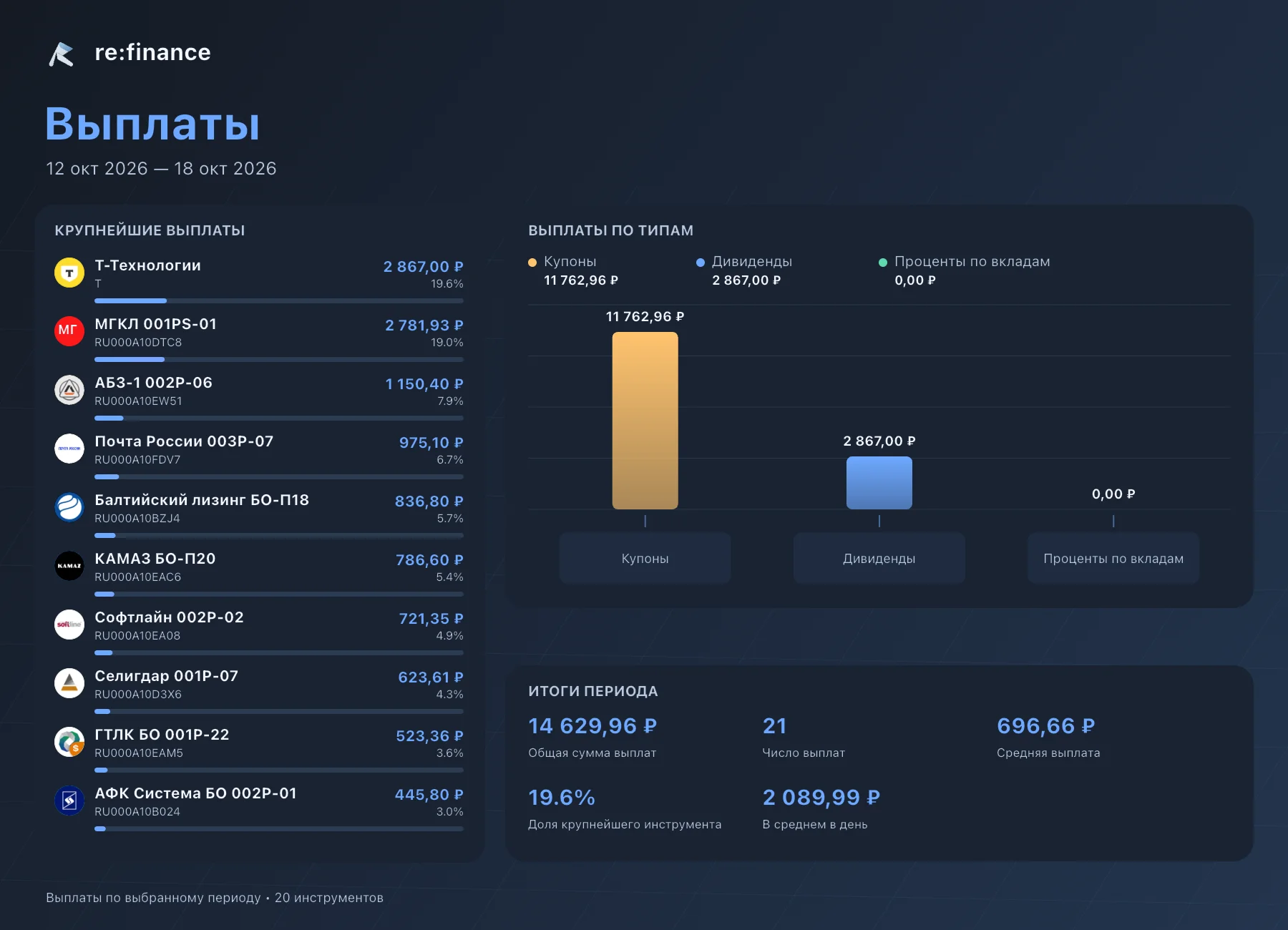1288x930 pixels.
Task: Click ISIN code RU000A10FDV7
Action: [137, 460]
